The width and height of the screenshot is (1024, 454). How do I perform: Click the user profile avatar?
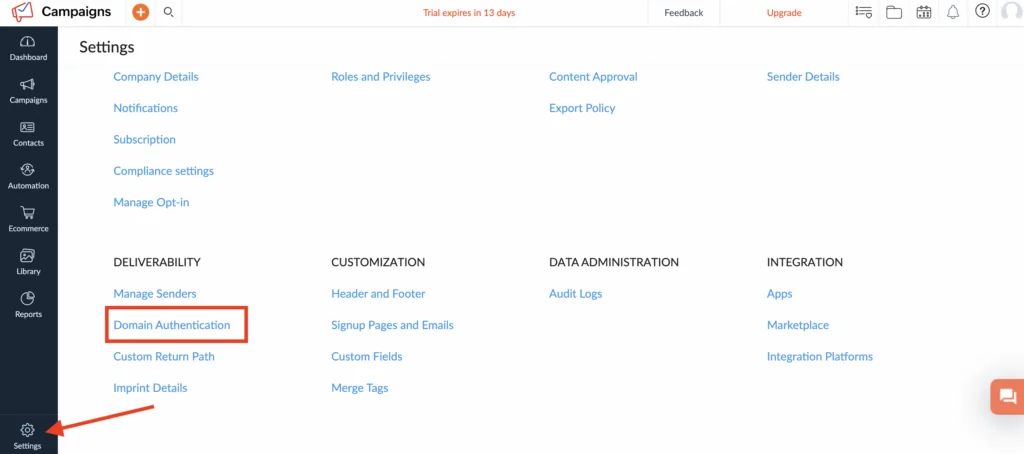pos(1012,12)
